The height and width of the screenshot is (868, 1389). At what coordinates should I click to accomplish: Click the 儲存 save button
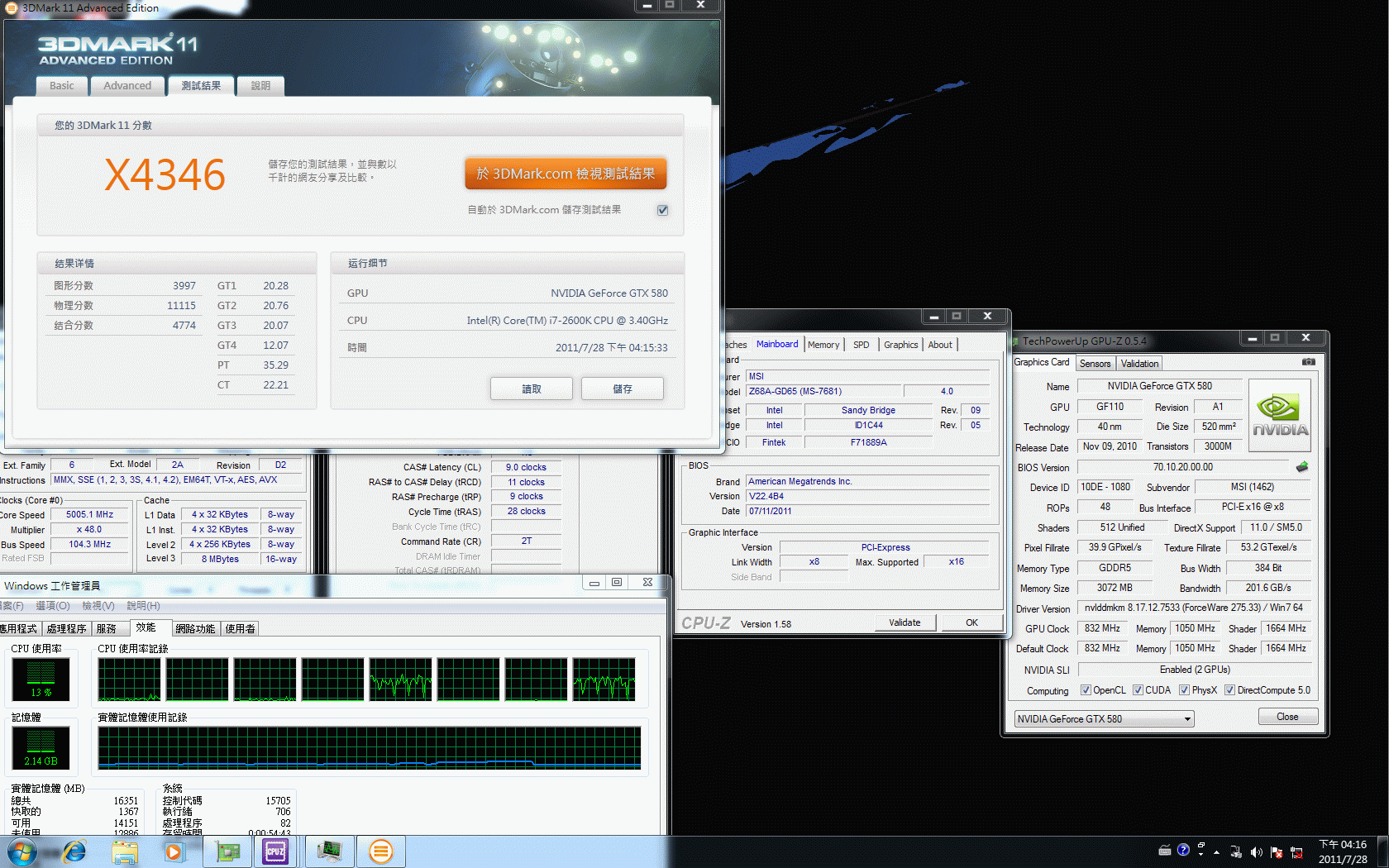[623, 389]
